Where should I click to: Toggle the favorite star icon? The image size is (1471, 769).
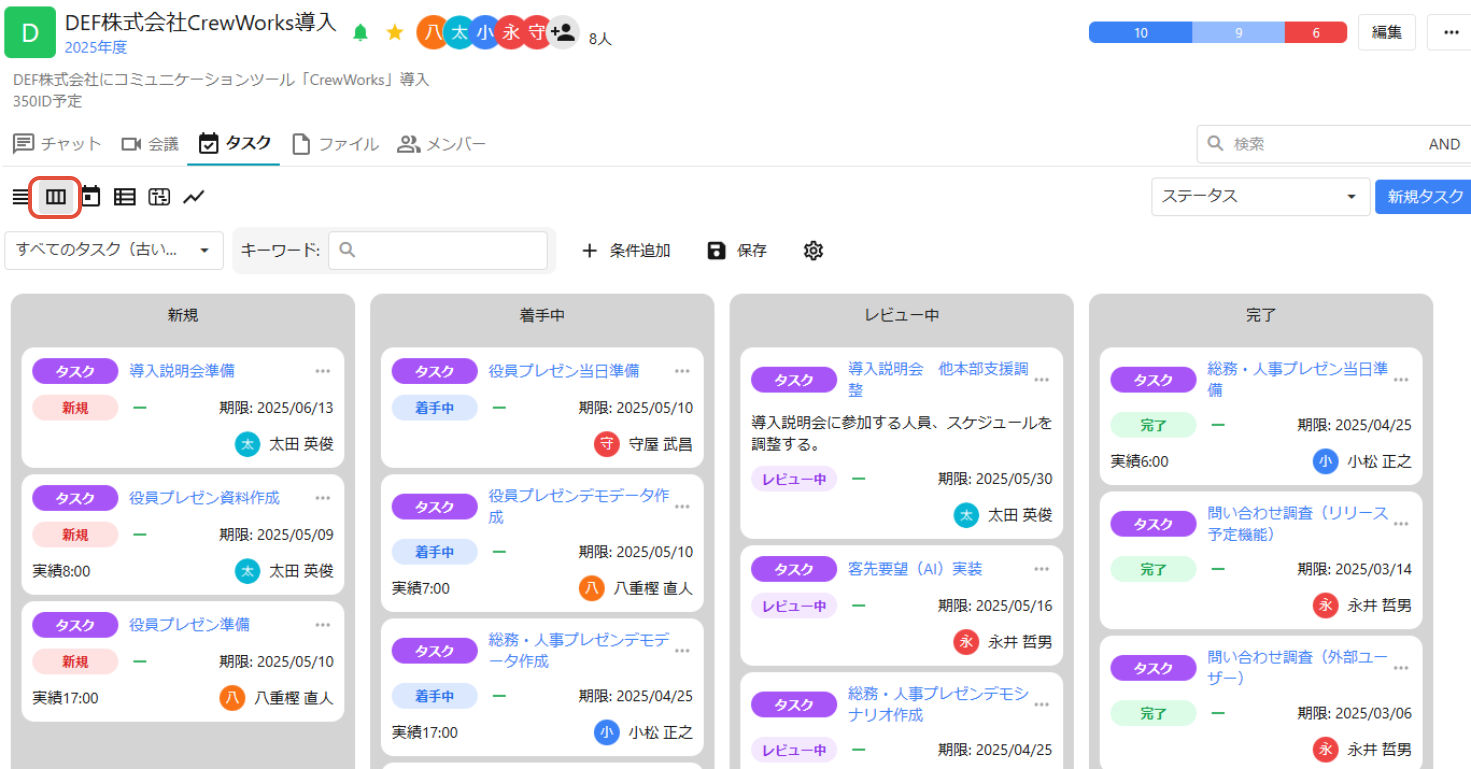tap(395, 32)
